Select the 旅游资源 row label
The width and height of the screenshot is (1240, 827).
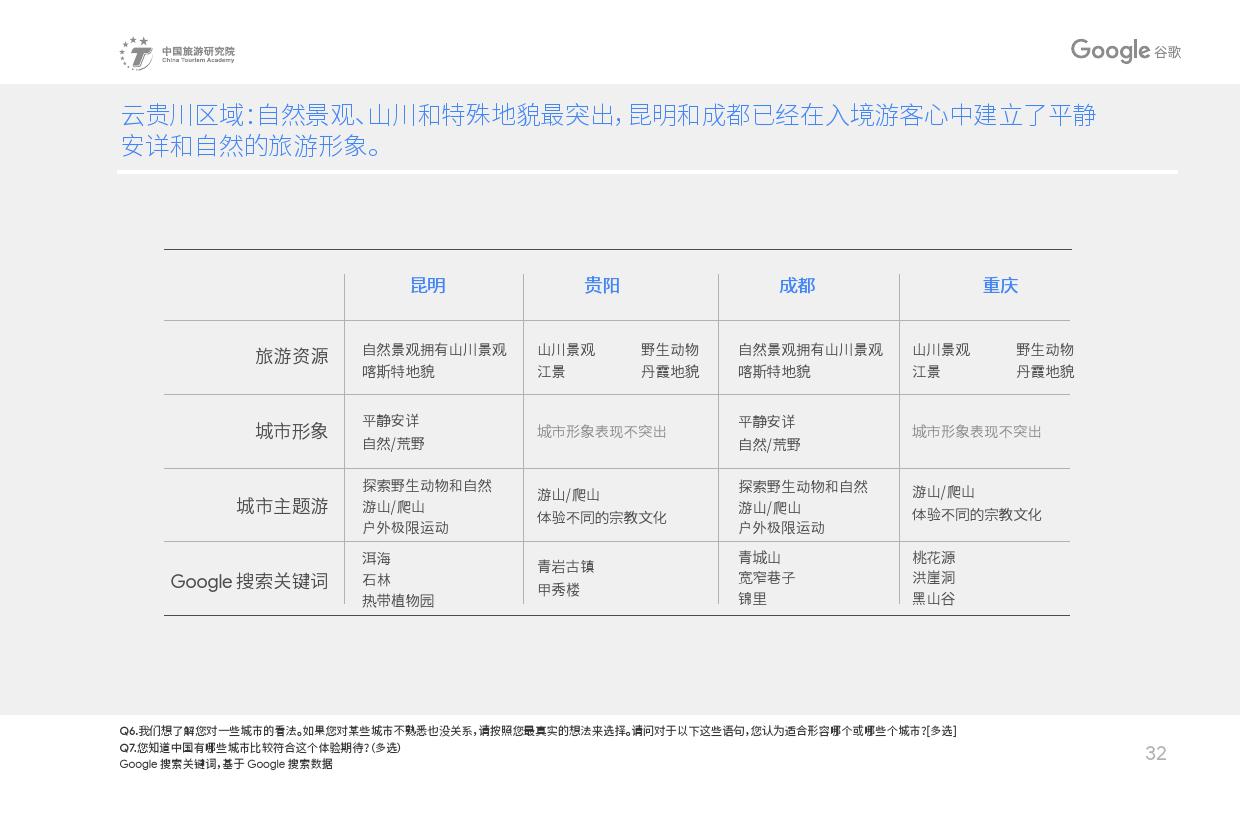click(291, 357)
